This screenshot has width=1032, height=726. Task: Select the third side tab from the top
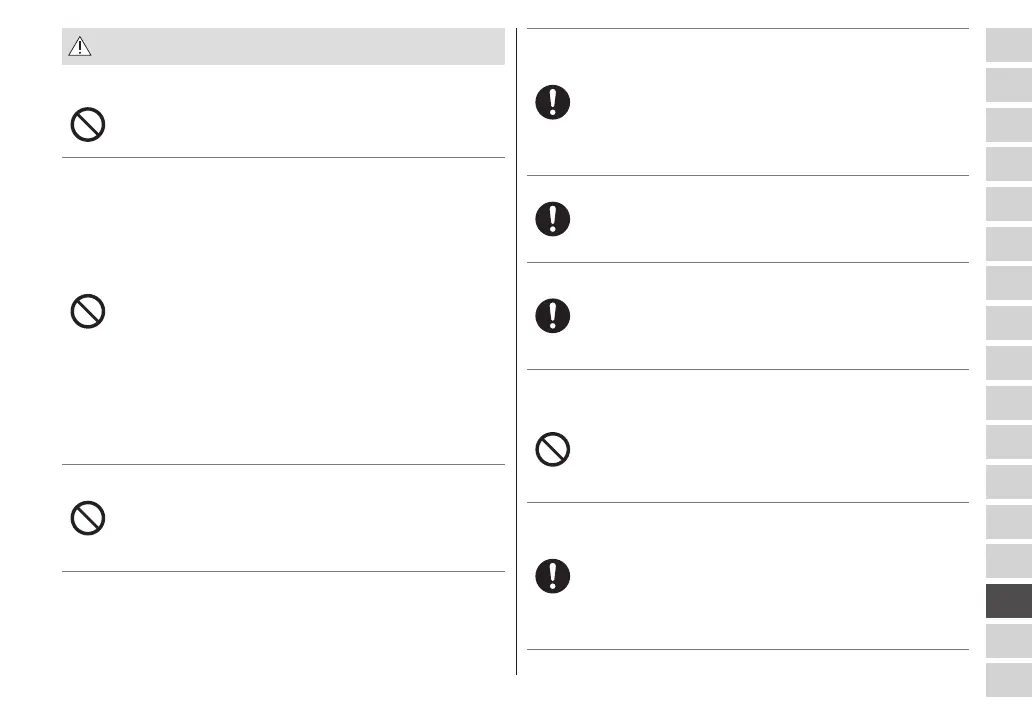pos(1008,125)
